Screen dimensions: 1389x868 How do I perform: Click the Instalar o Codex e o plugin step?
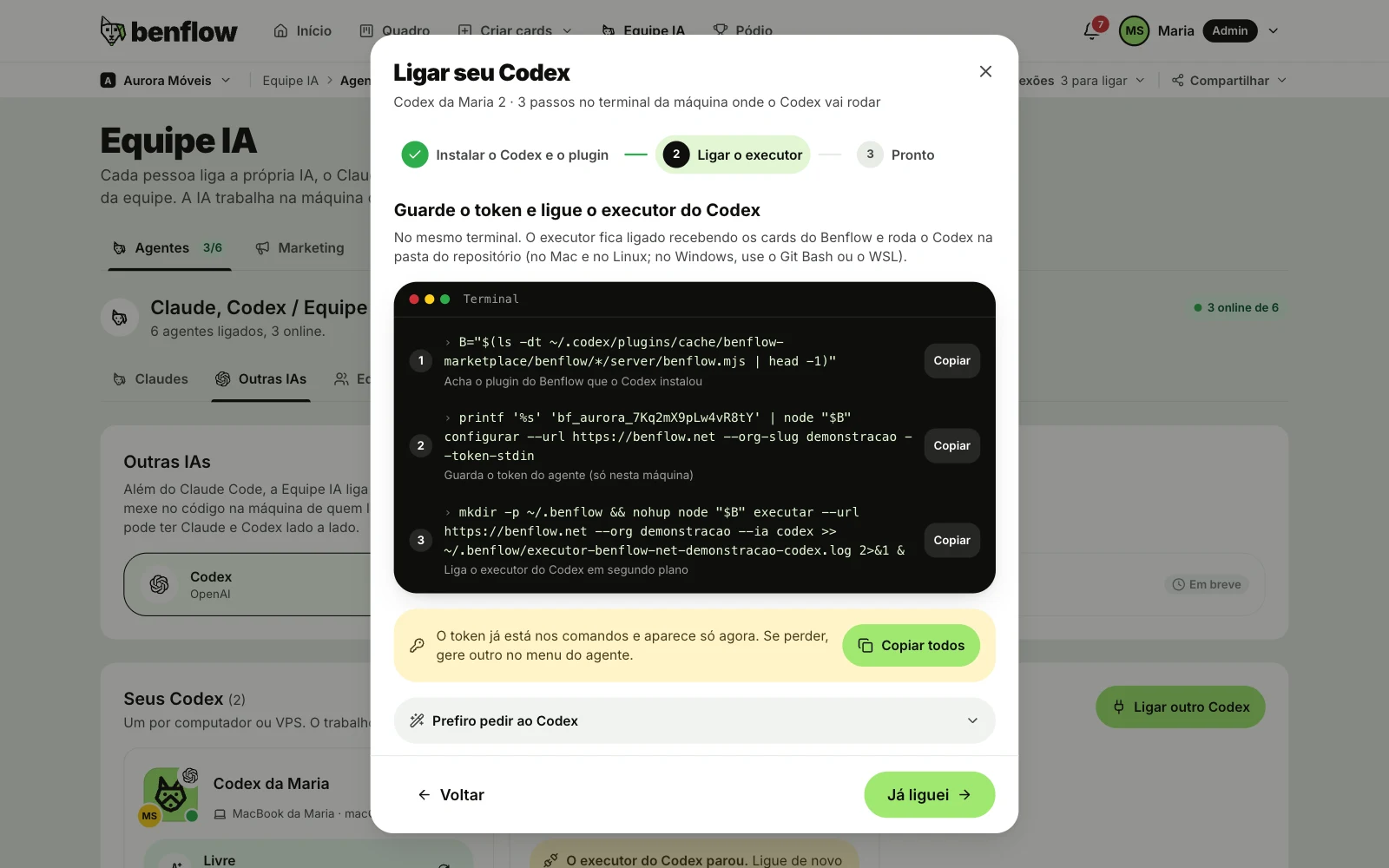point(505,155)
